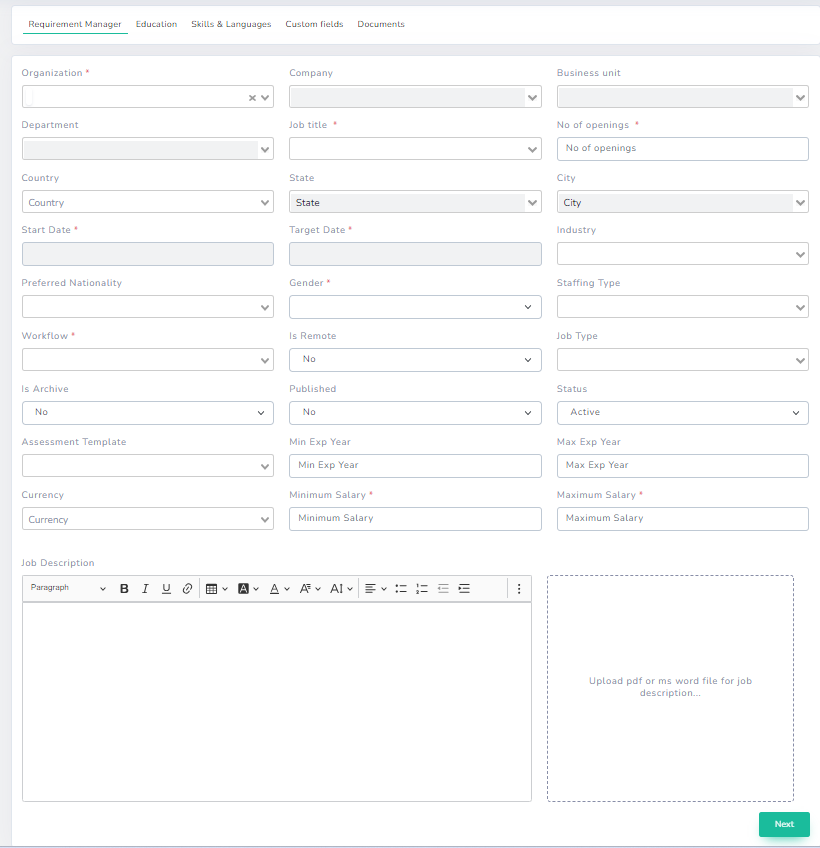
Task: Click the numbered list icon
Action: [422, 588]
